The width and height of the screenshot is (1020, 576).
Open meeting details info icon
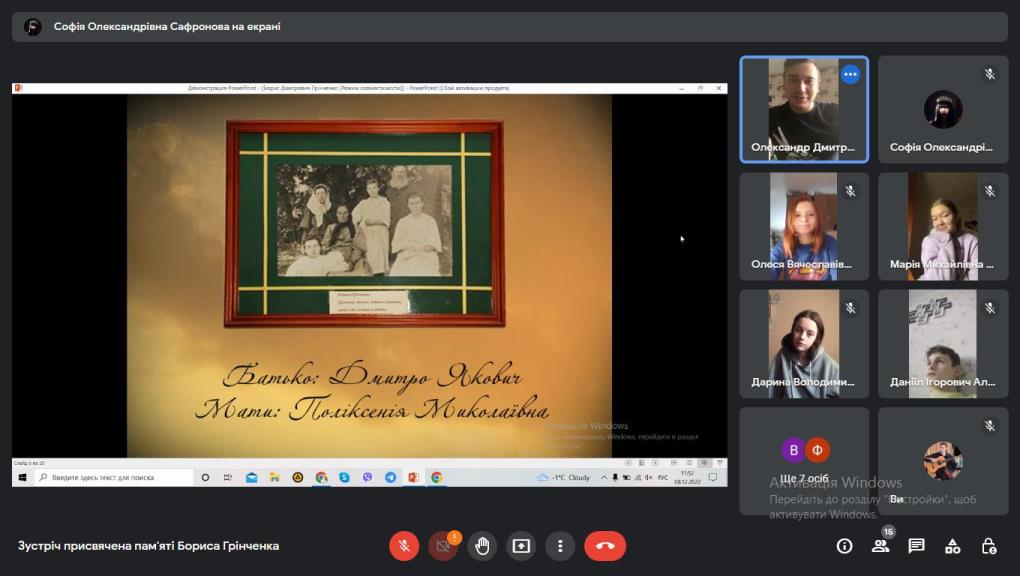pos(844,546)
